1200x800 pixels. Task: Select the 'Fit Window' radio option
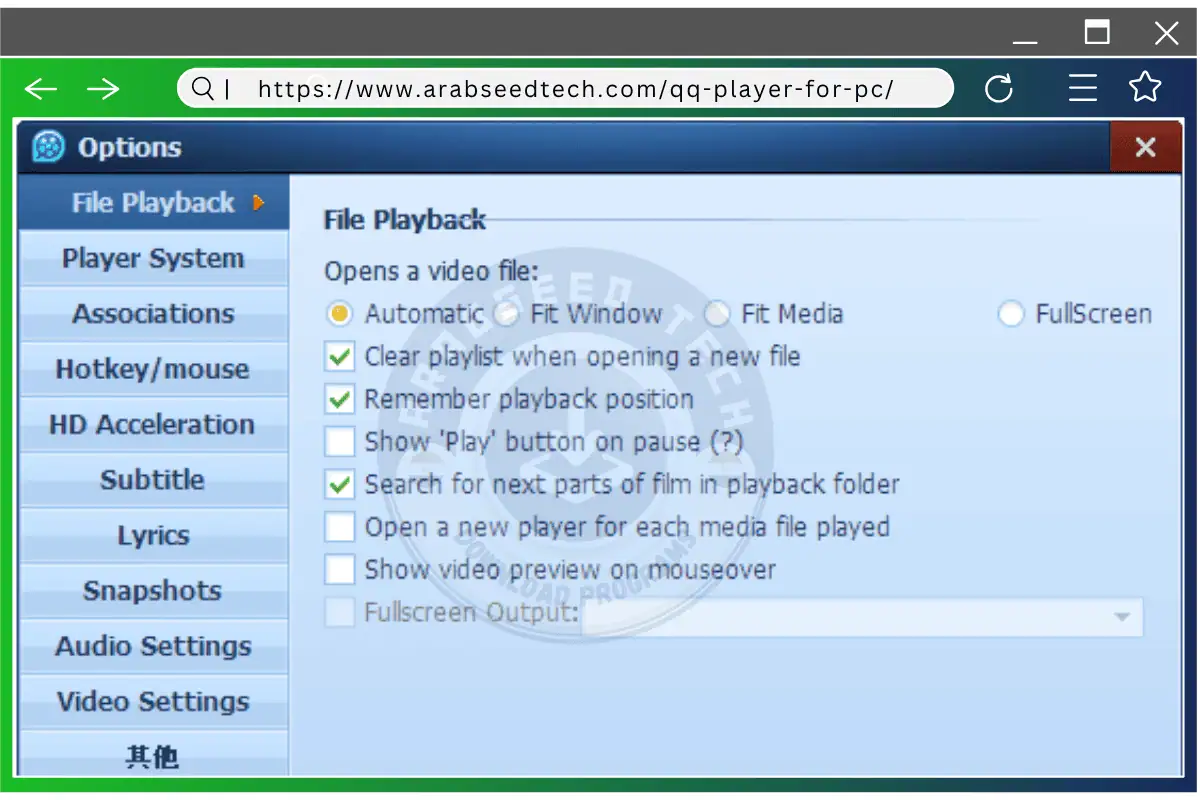pos(507,314)
